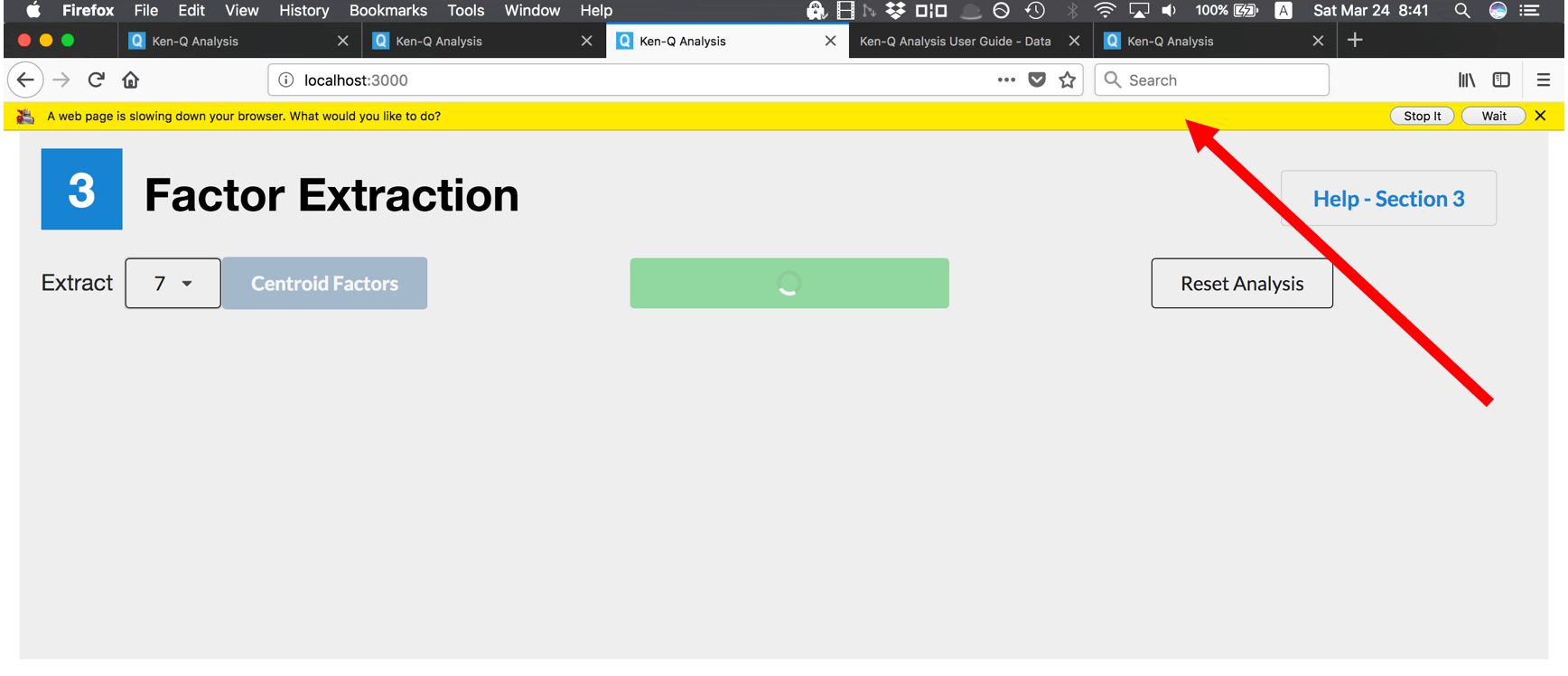Screen dimensions: 1568x676
Task: Open the Tools menu
Action: pyautogui.click(x=465, y=10)
